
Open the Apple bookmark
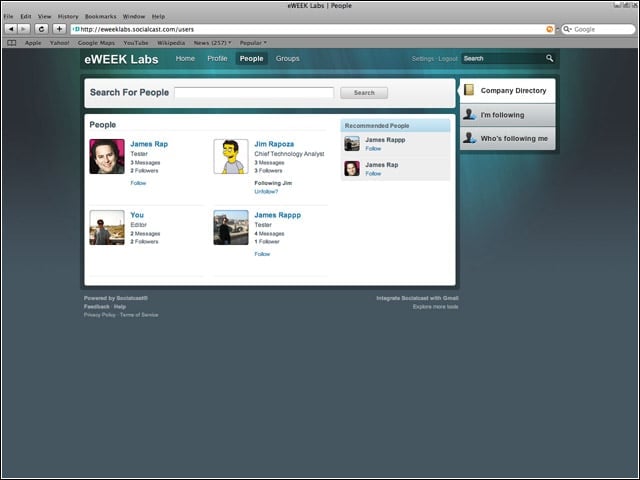(x=33, y=43)
